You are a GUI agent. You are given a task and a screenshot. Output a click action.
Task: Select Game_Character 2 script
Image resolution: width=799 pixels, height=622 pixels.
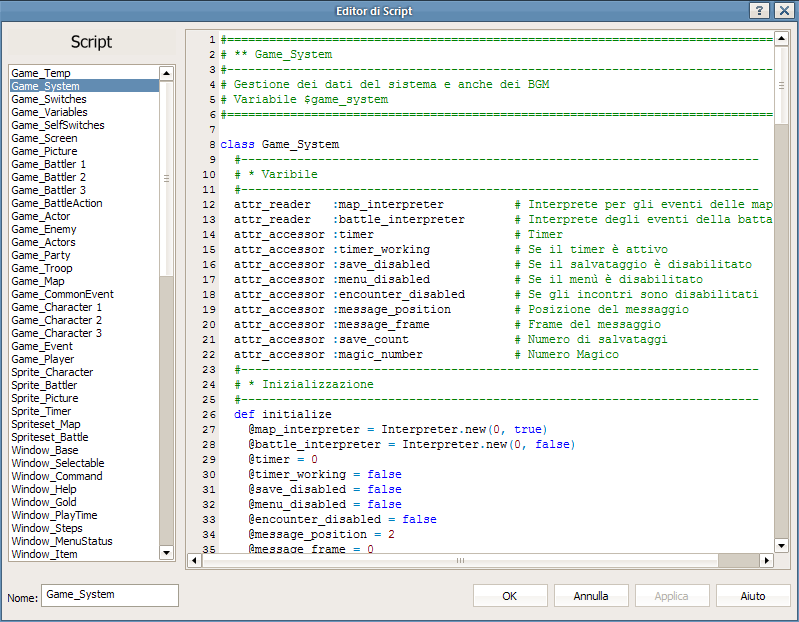(85, 320)
